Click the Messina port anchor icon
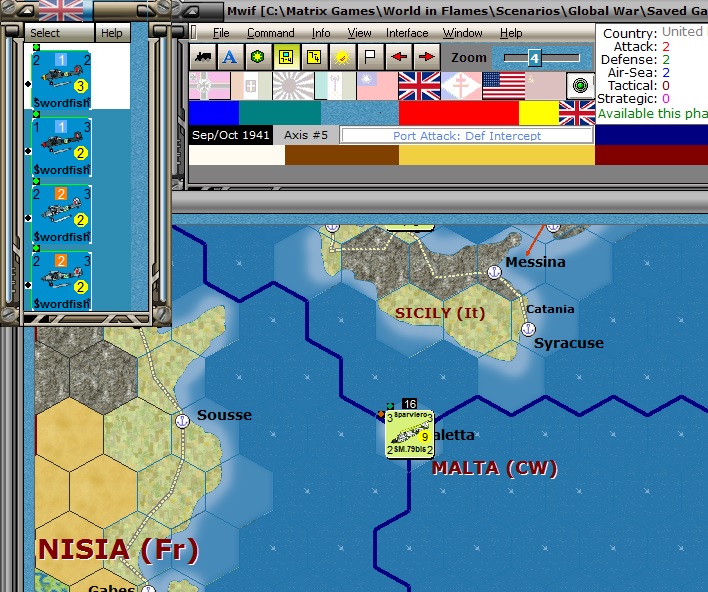 tap(495, 272)
